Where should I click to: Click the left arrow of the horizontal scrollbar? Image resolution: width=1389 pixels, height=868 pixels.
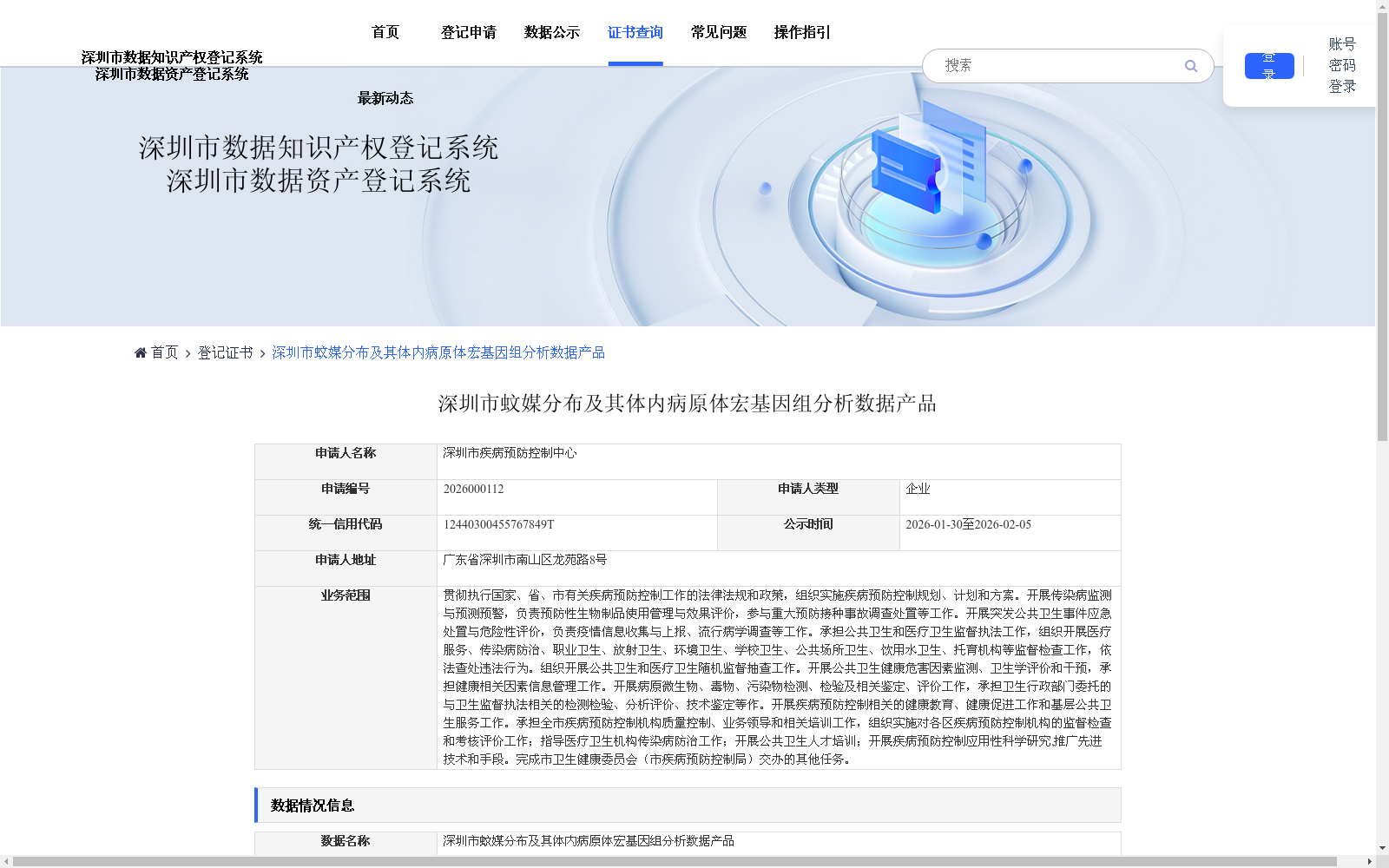coord(6,861)
